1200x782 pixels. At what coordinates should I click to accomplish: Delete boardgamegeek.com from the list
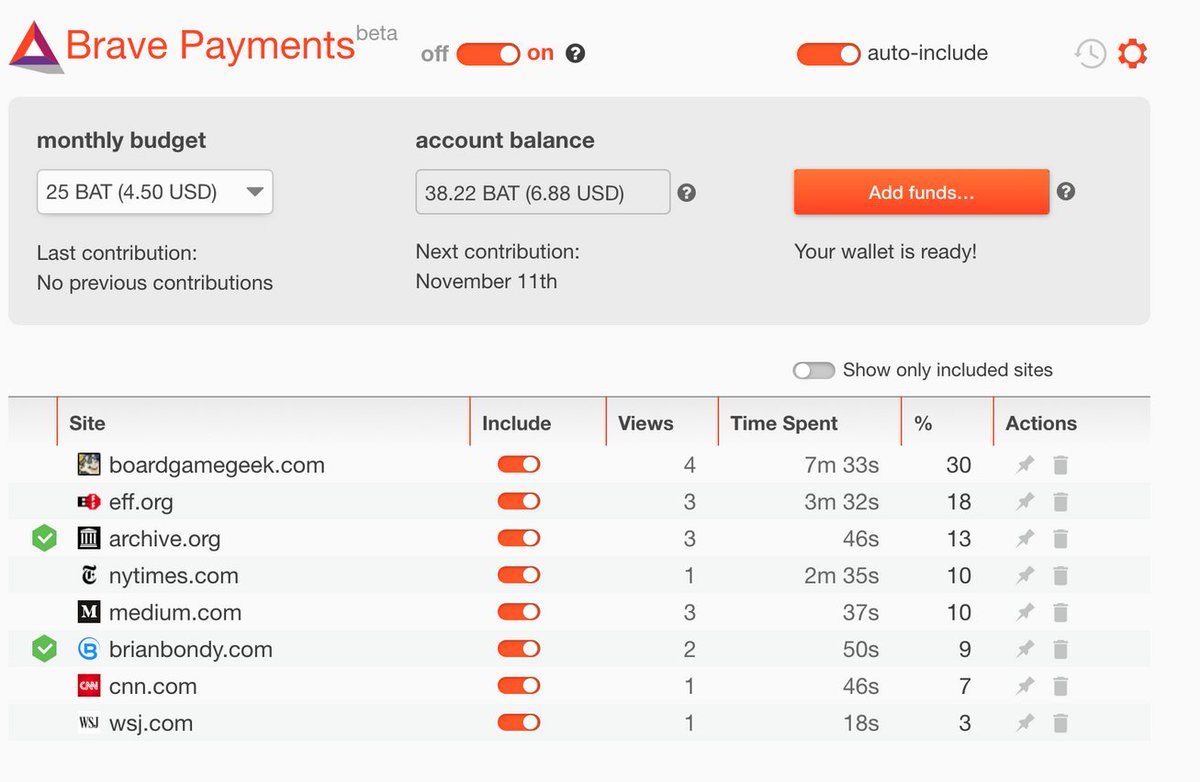click(1061, 465)
